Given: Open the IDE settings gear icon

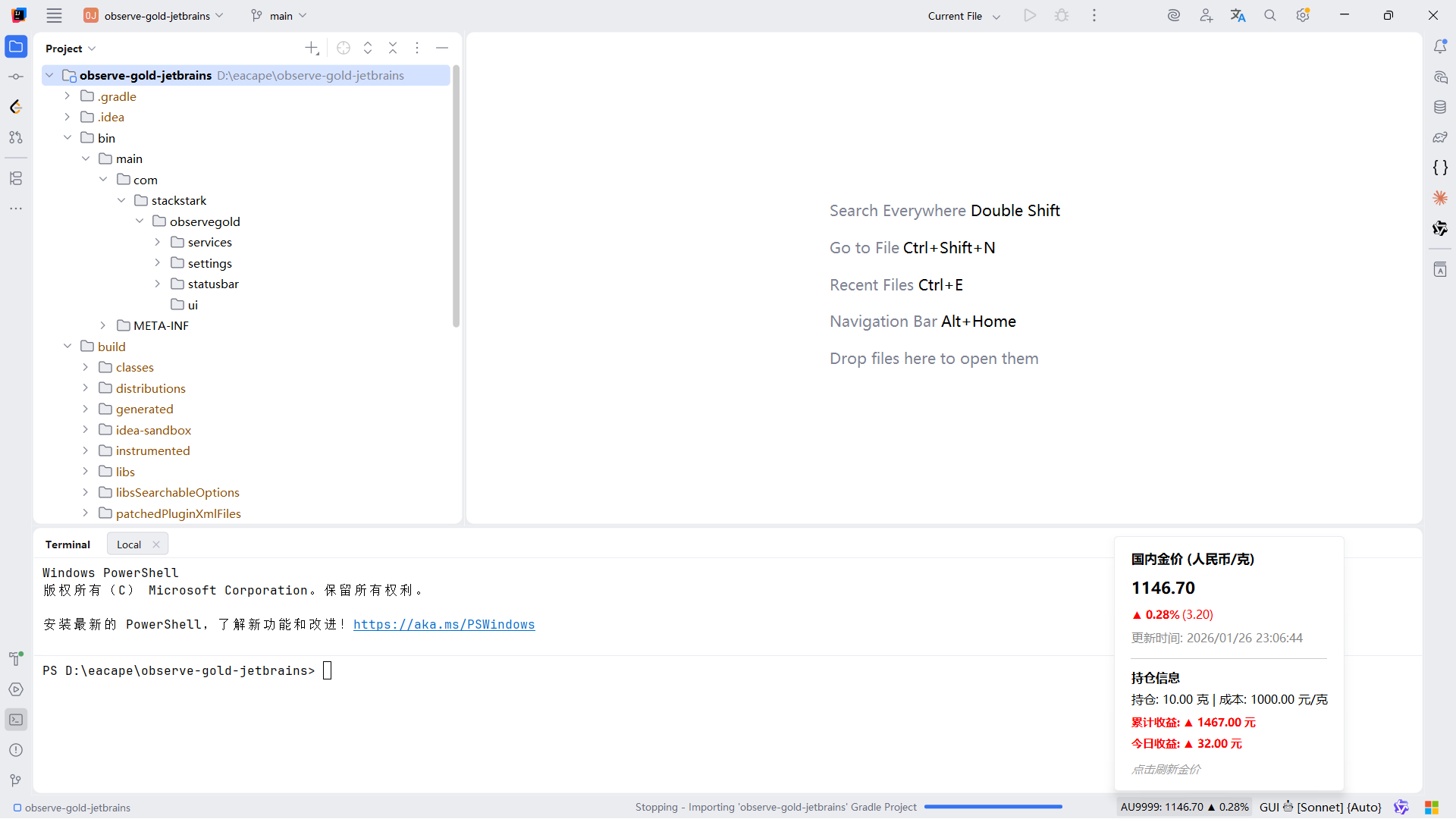Looking at the screenshot, I should (1303, 15).
